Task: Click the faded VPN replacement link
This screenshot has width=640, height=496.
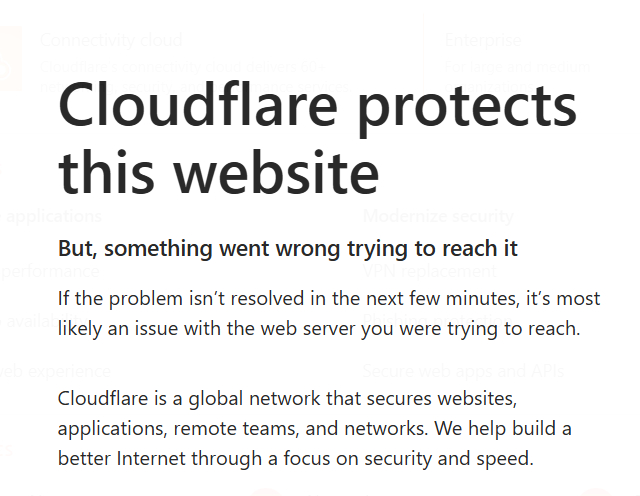Action: tap(429, 271)
